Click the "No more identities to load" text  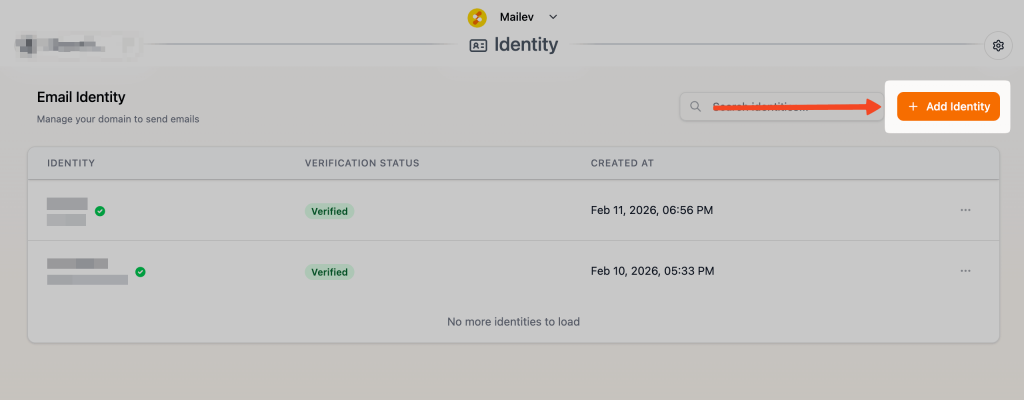click(x=513, y=322)
